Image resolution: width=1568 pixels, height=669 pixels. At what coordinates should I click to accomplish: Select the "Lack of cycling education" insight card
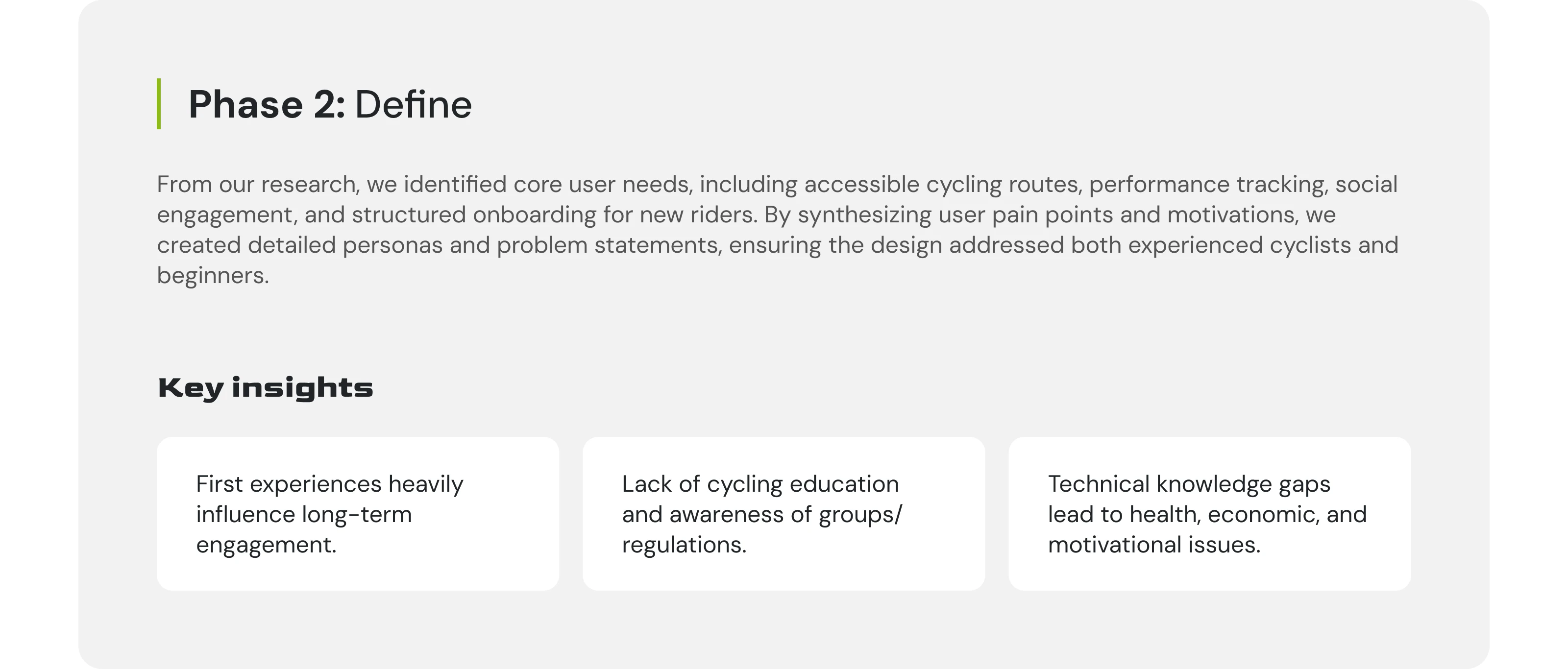click(784, 513)
